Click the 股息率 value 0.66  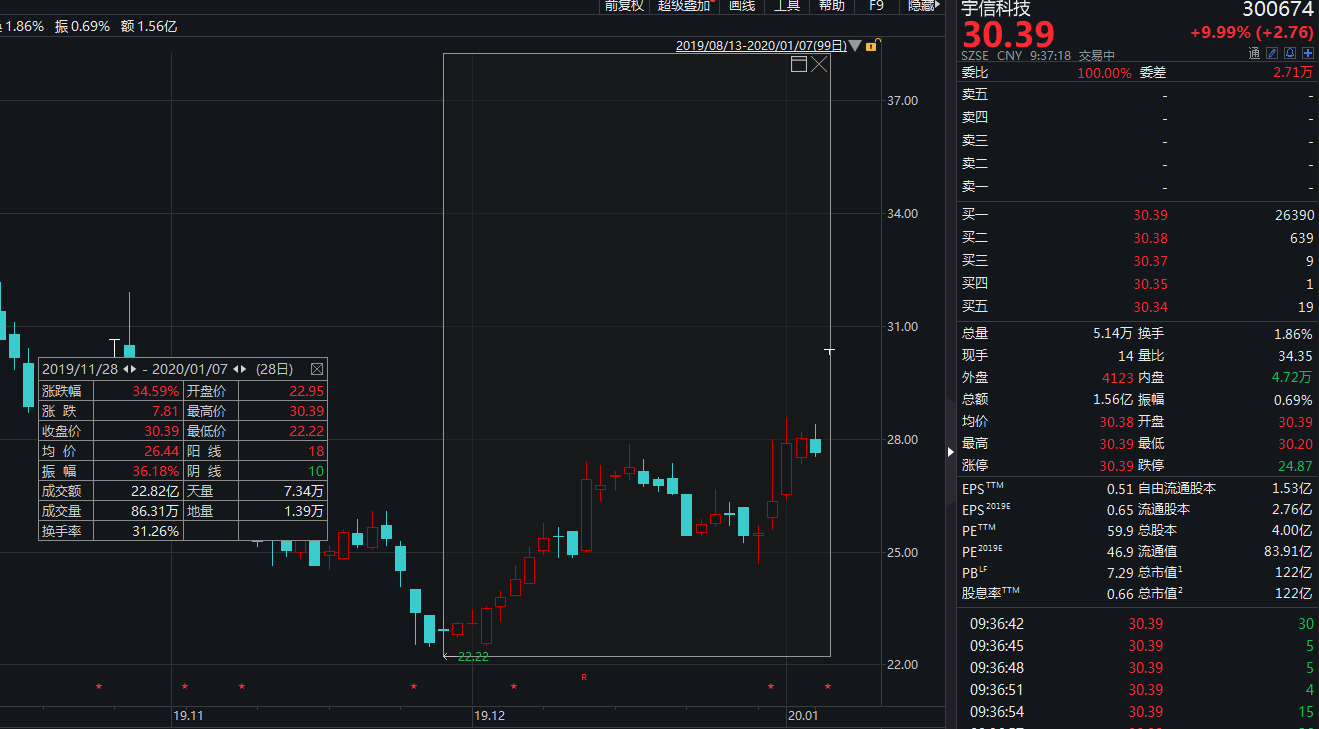[x=1120, y=594]
